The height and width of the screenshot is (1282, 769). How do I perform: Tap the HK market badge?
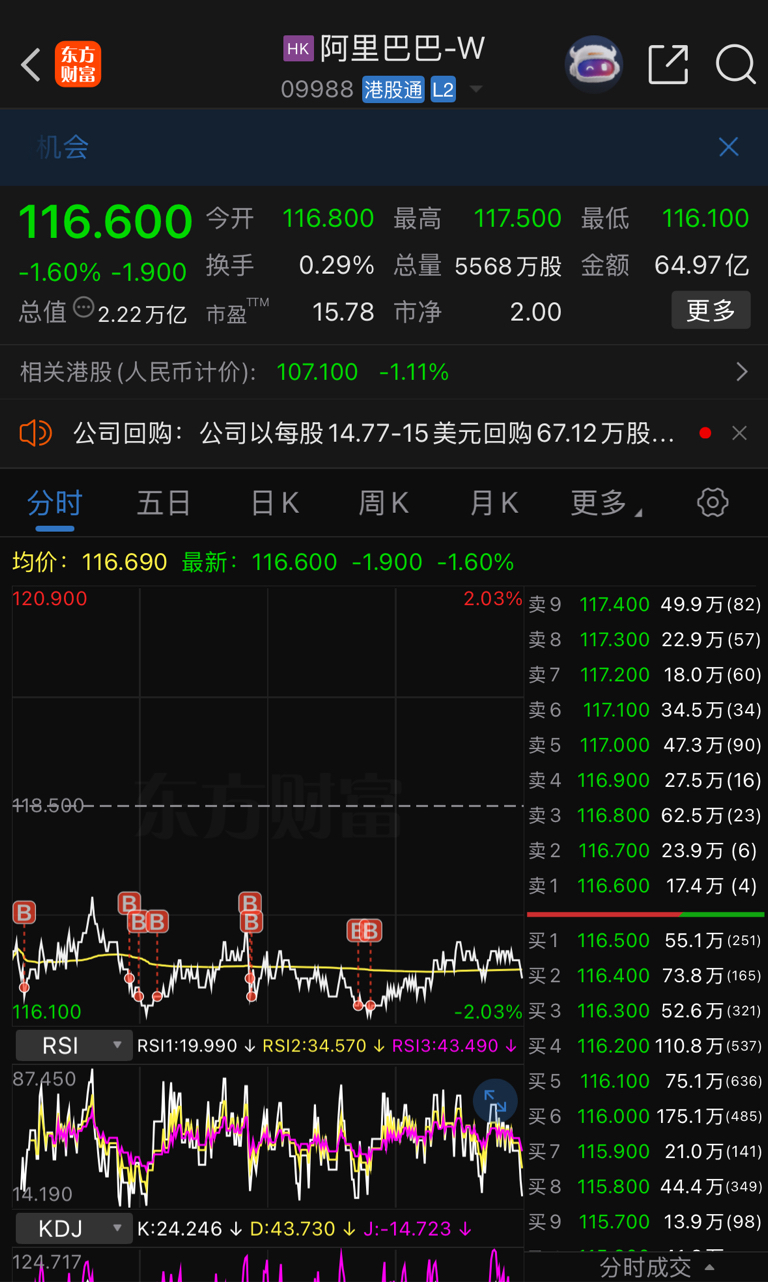(298, 48)
